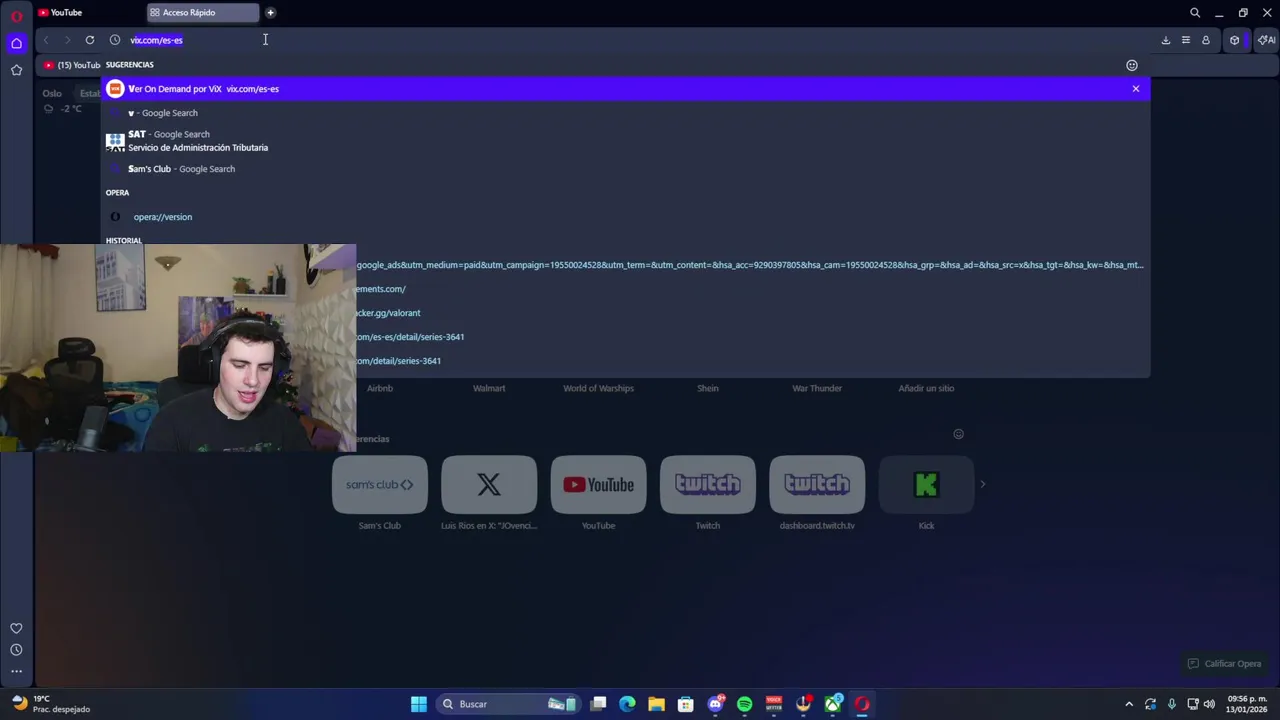This screenshot has height=720, width=1280.
Task: Open new tab with plus button
Action: [x=270, y=13]
